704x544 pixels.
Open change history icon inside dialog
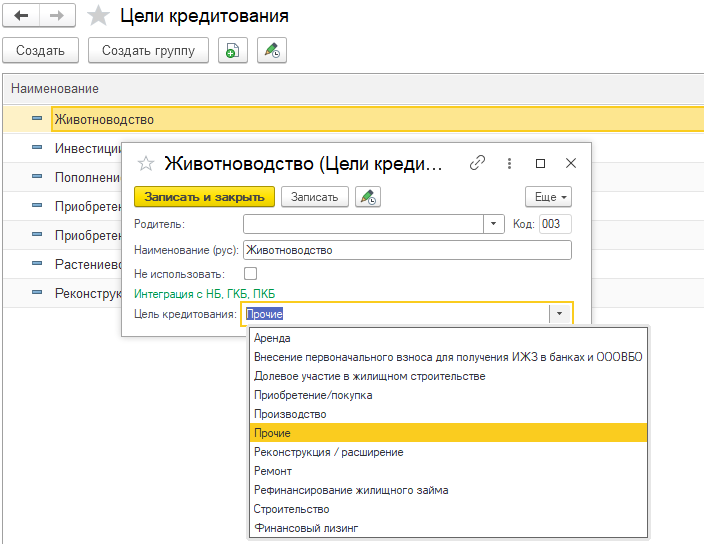pos(368,197)
